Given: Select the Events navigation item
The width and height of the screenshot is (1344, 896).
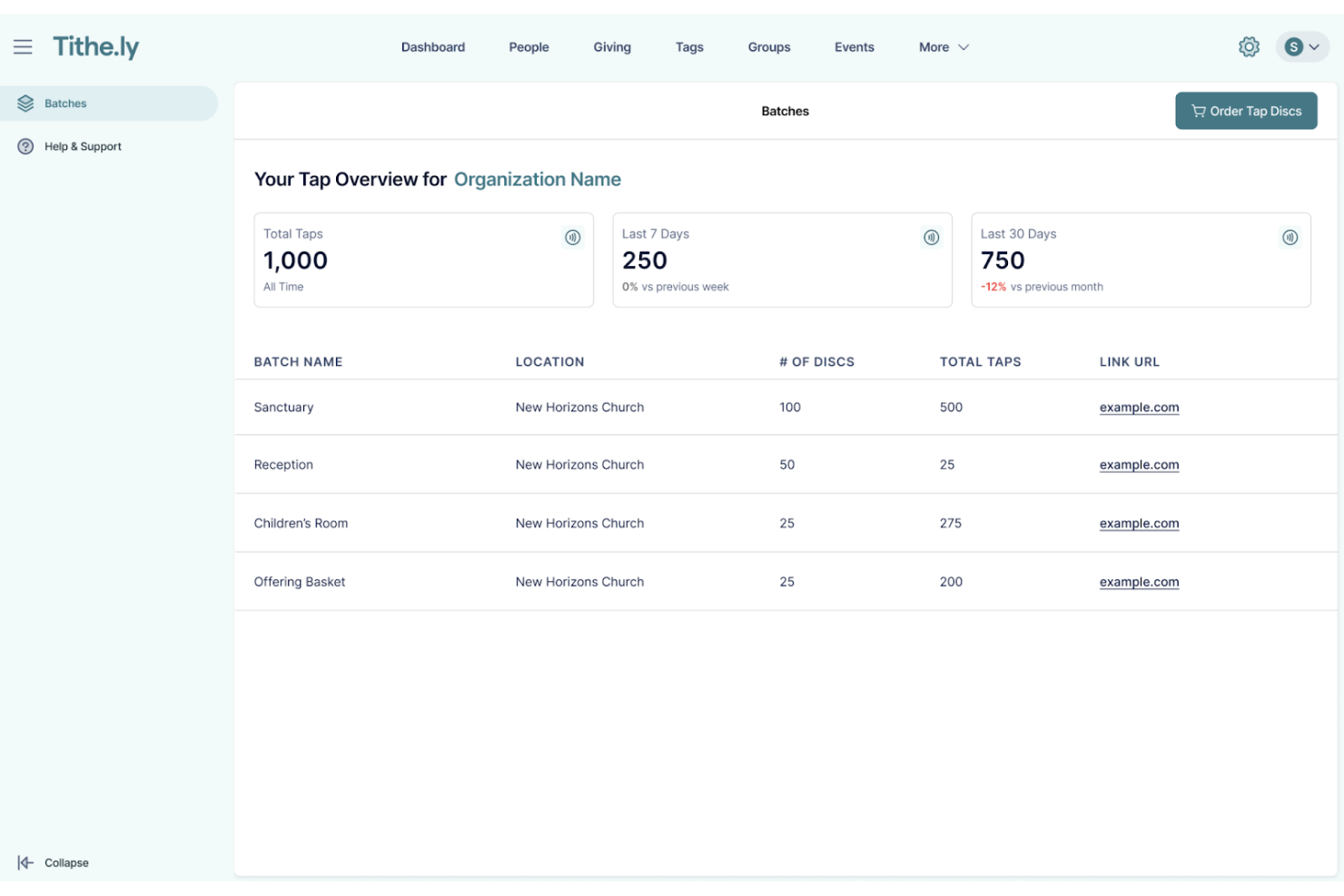Looking at the screenshot, I should tap(854, 46).
